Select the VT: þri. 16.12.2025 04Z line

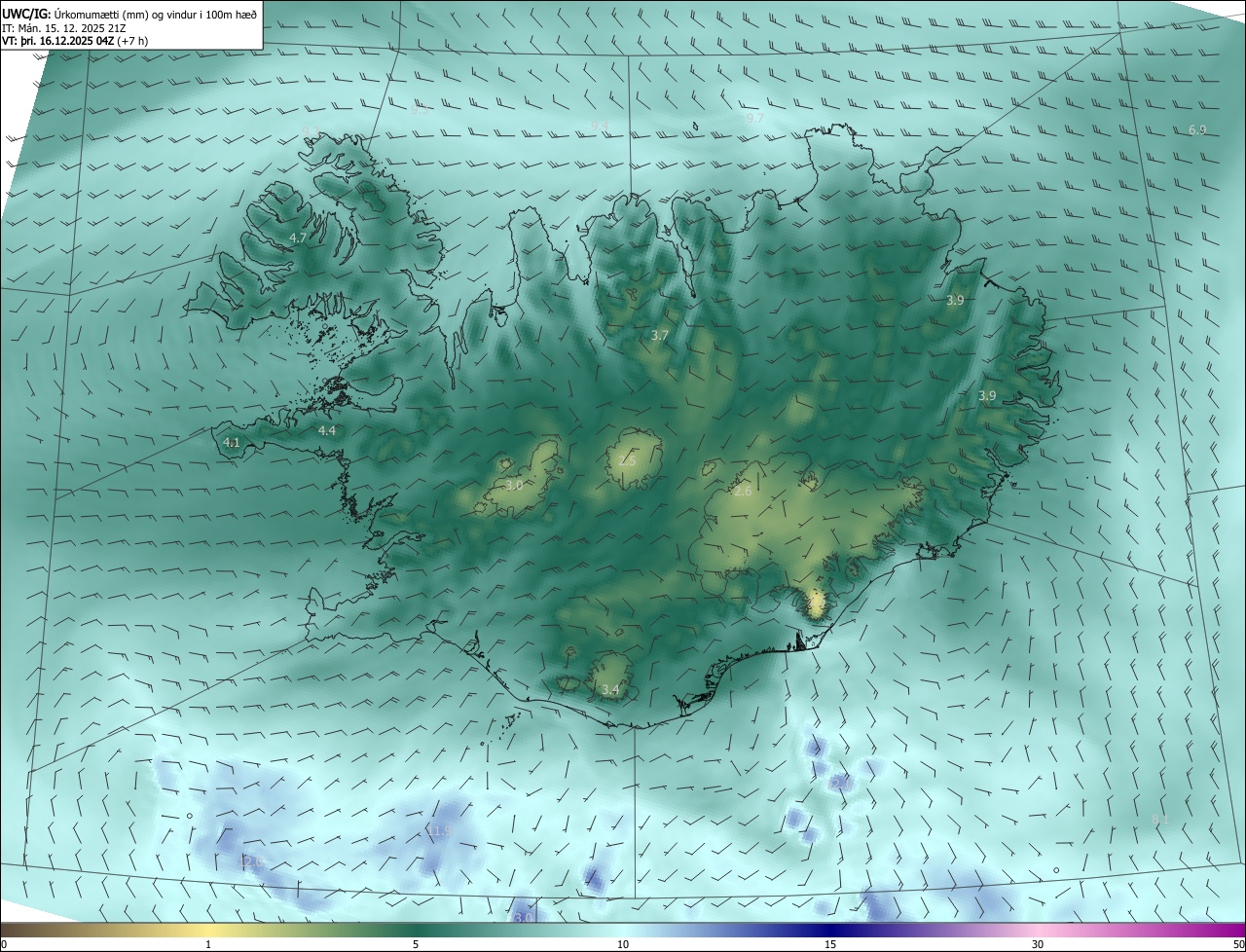click(74, 42)
